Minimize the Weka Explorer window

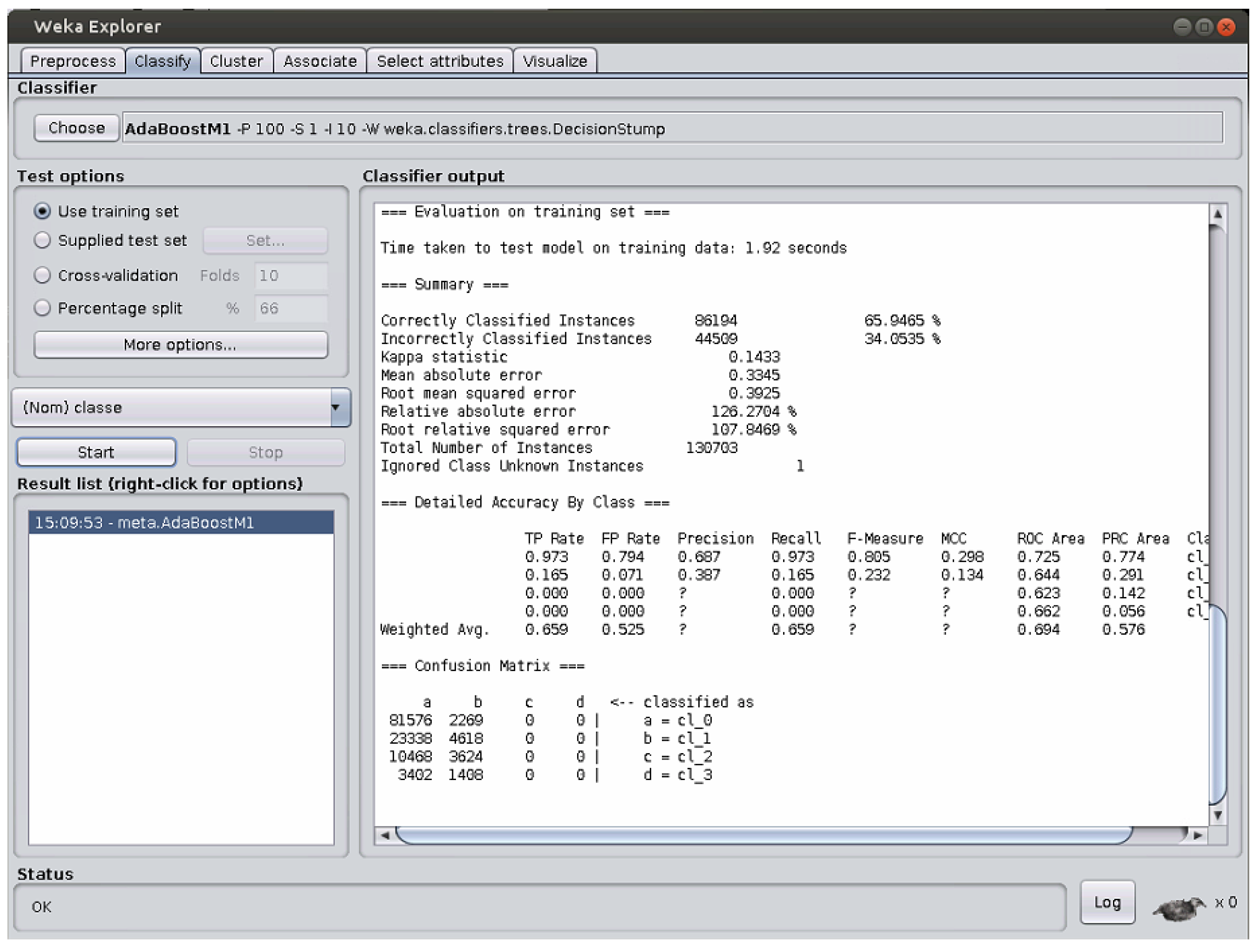pos(1182,27)
